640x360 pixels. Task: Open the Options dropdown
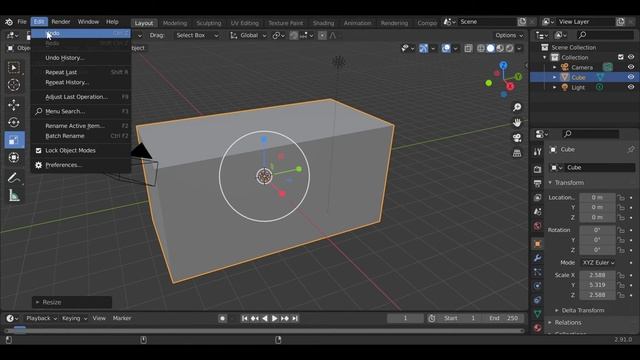(x=509, y=36)
